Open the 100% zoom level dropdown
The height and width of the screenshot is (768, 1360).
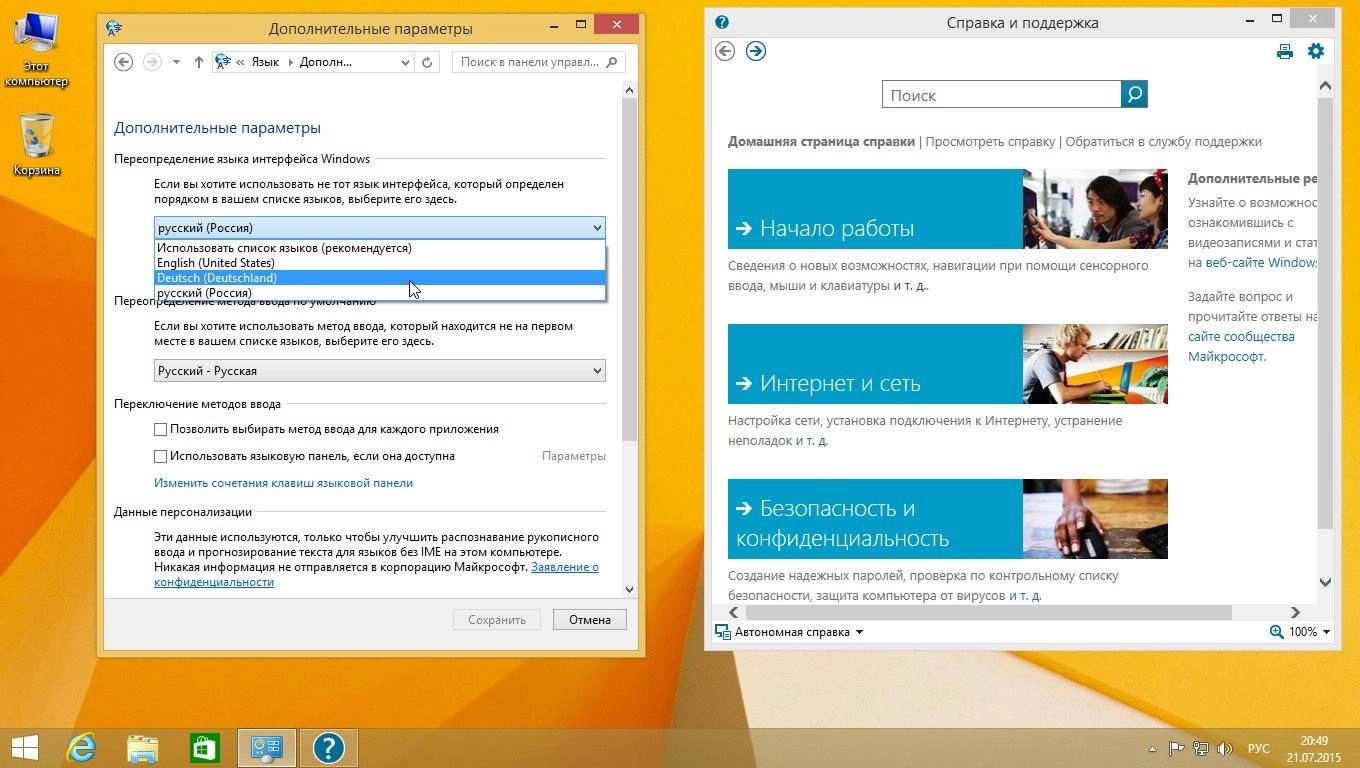click(x=1309, y=632)
